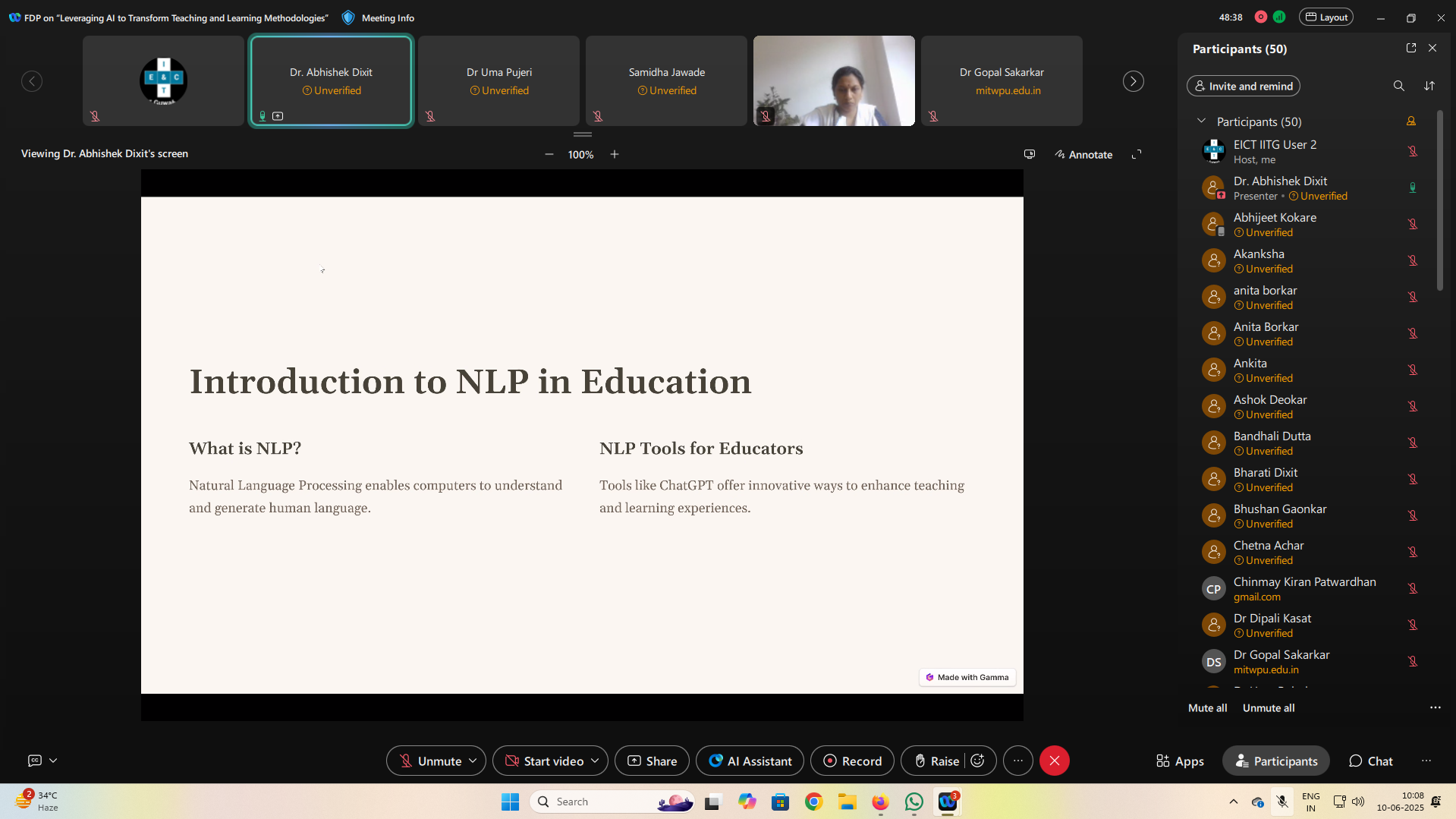The width and height of the screenshot is (1456, 819).
Task: Click the Mute all button
Action: [x=1207, y=707]
